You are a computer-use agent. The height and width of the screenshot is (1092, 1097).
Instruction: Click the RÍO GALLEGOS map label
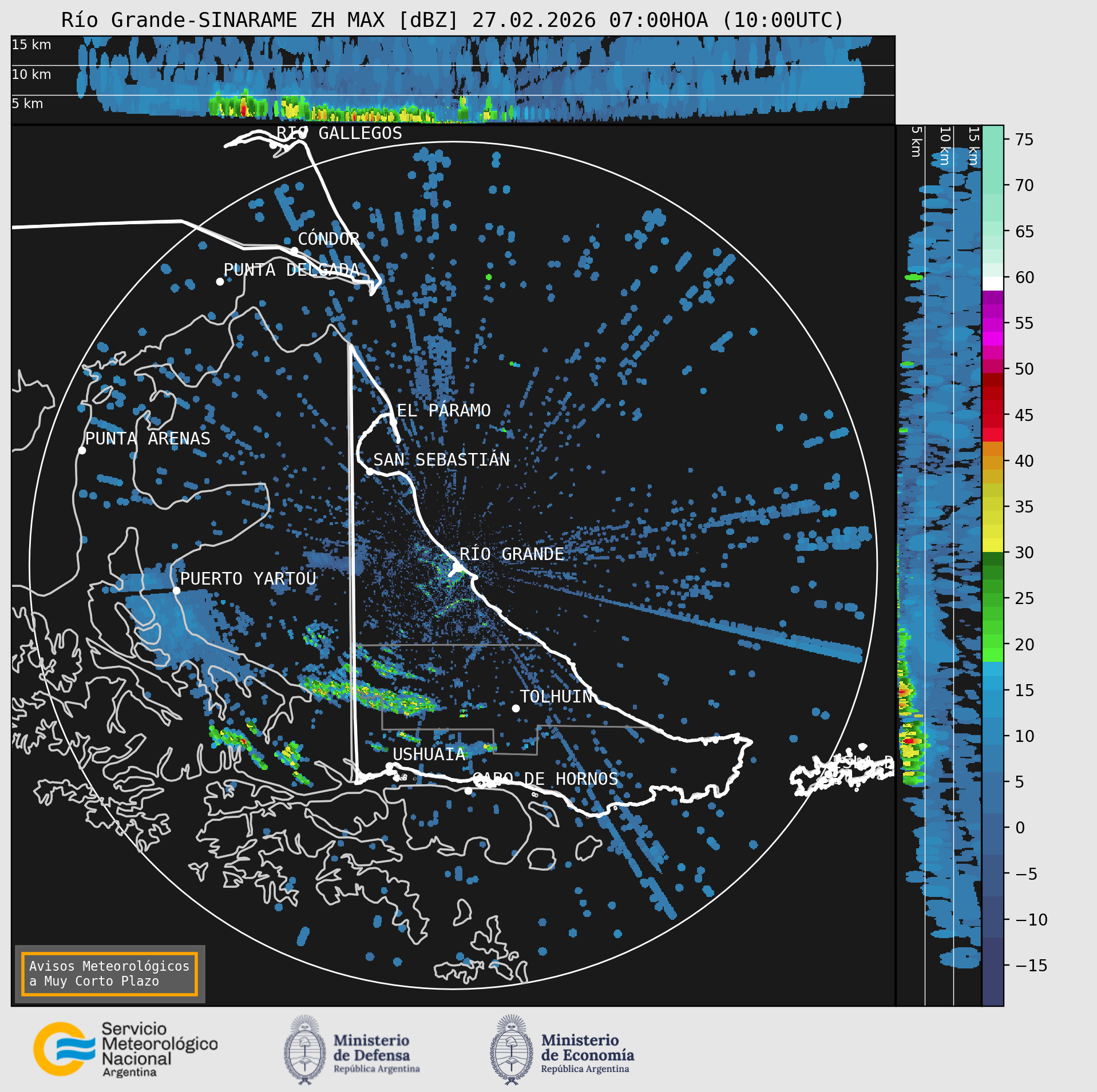[339, 133]
